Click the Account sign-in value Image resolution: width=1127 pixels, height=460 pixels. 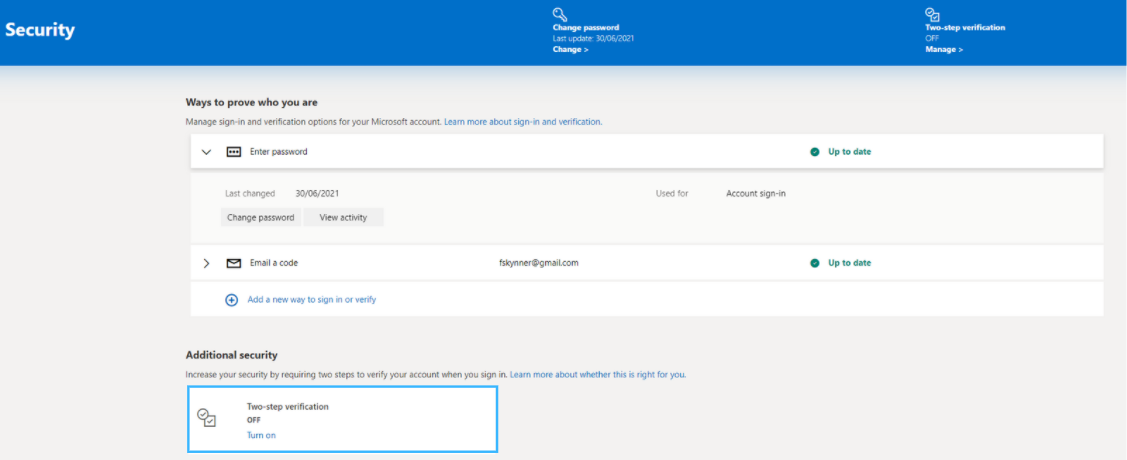coord(756,194)
